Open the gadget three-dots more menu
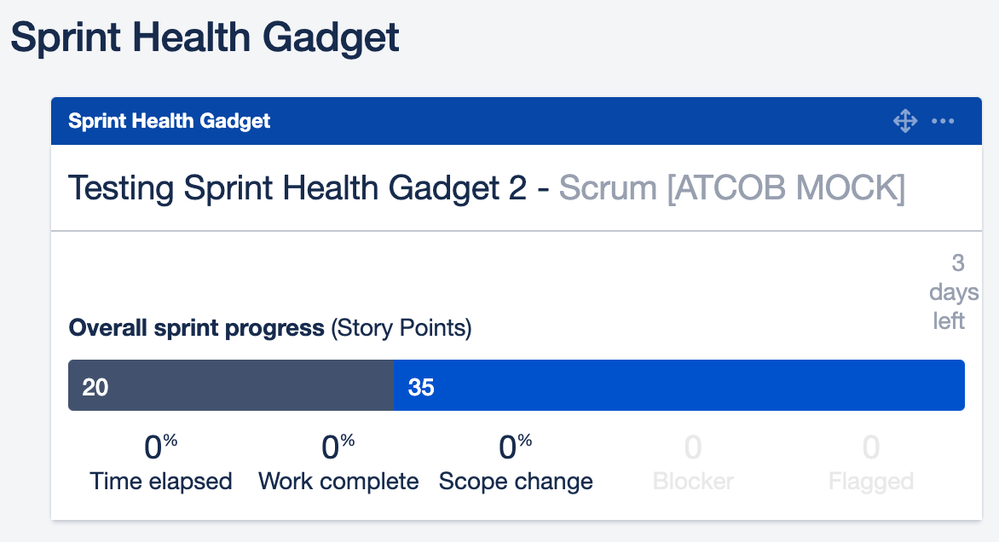 click(943, 121)
